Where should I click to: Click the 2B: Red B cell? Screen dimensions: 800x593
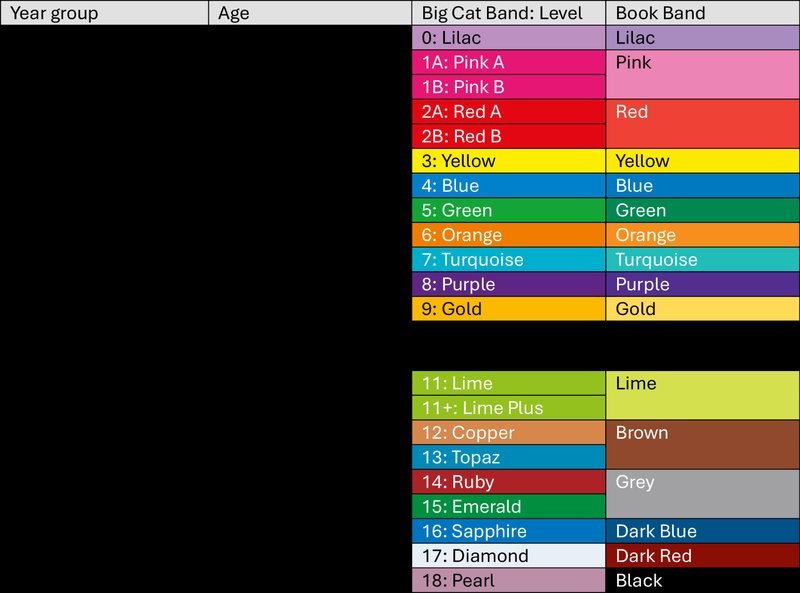[509, 136]
